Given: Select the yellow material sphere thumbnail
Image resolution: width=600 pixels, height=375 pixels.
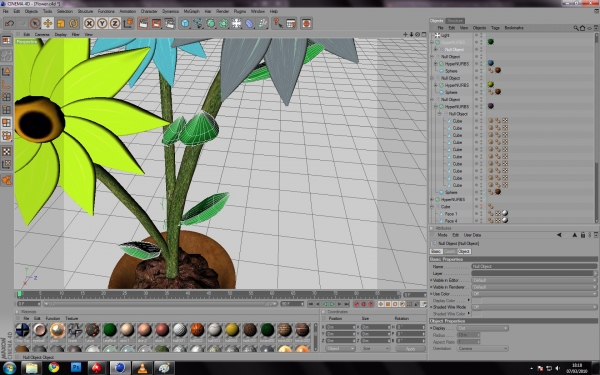Looking at the screenshot, I should [x=232, y=329].
